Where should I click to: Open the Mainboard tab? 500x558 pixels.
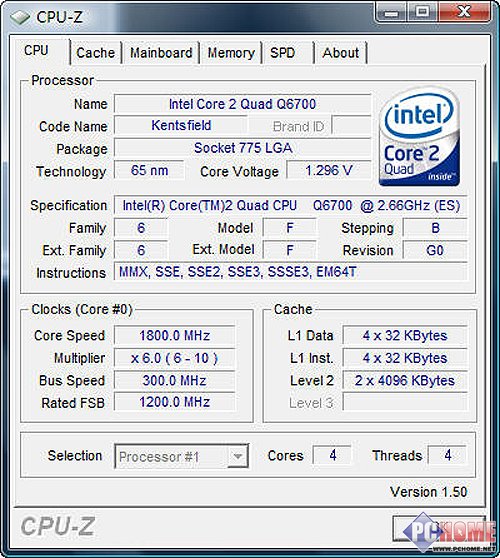[161, 53]
